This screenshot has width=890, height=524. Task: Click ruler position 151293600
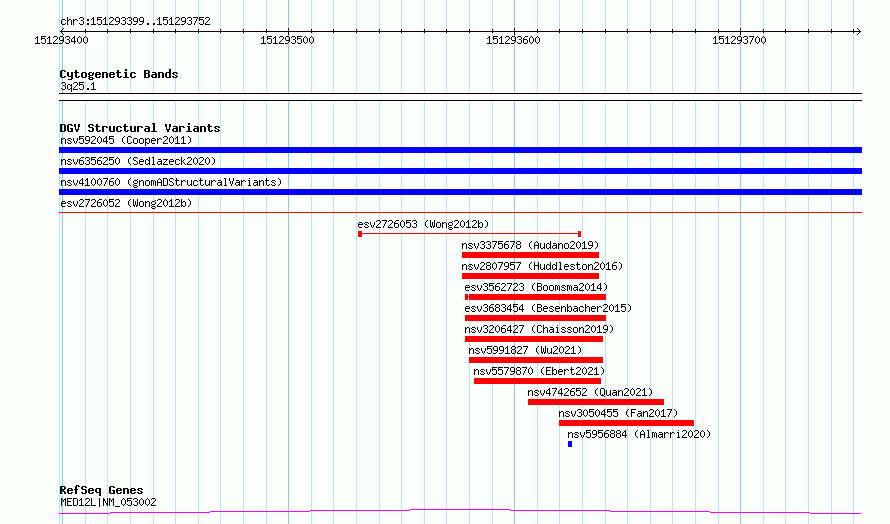pos(513,40)
